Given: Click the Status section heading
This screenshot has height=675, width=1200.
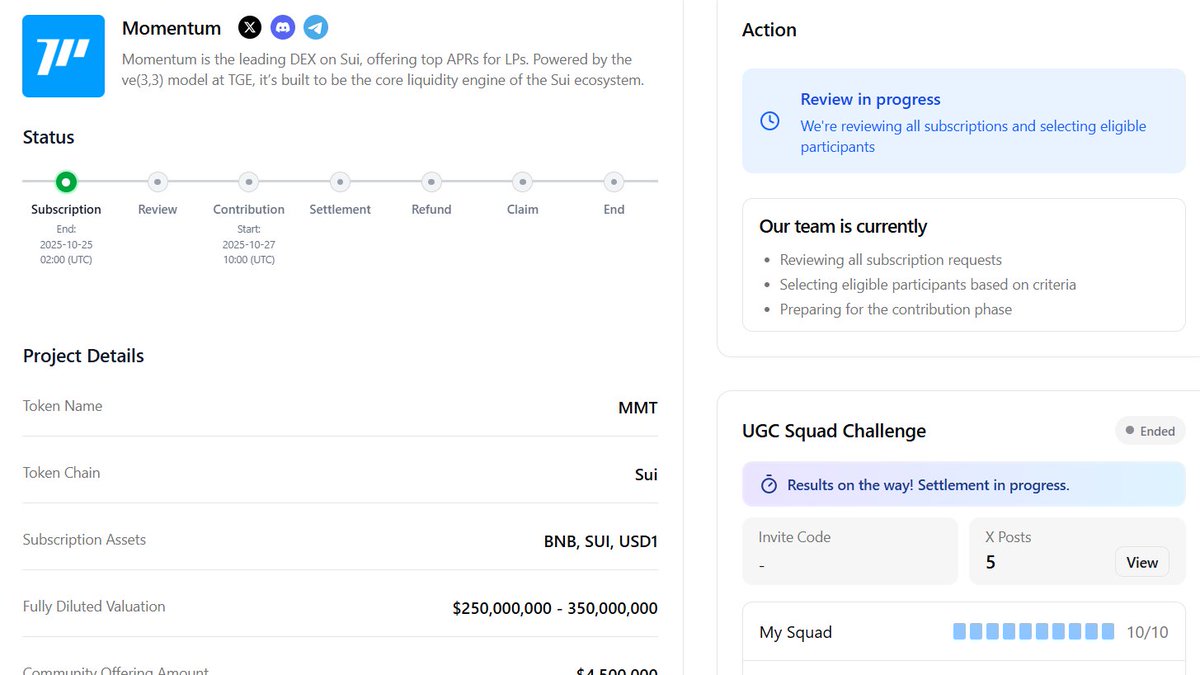Looking at the screenshot, I should pyautogui.click(x=48, y=137).
